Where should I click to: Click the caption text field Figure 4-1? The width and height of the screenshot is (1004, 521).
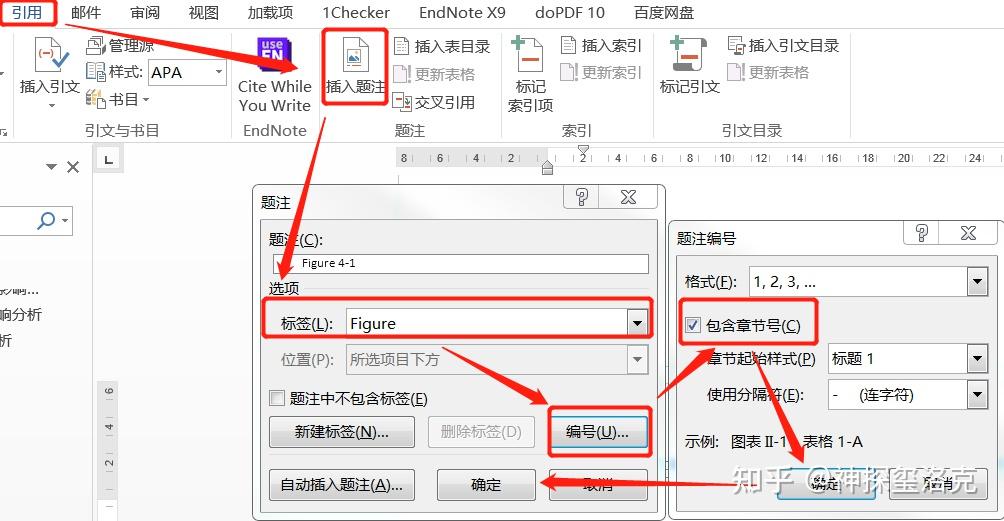(460, 263)
